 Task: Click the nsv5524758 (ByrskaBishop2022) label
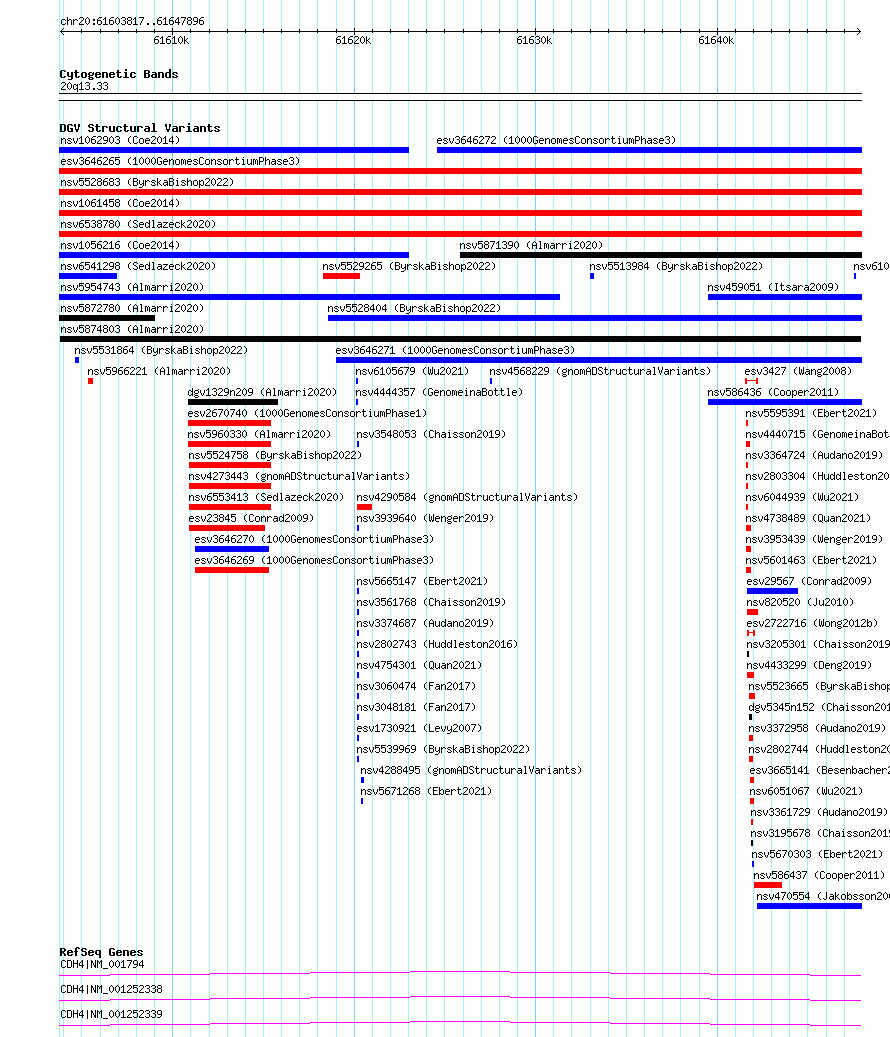coord(275,456)
